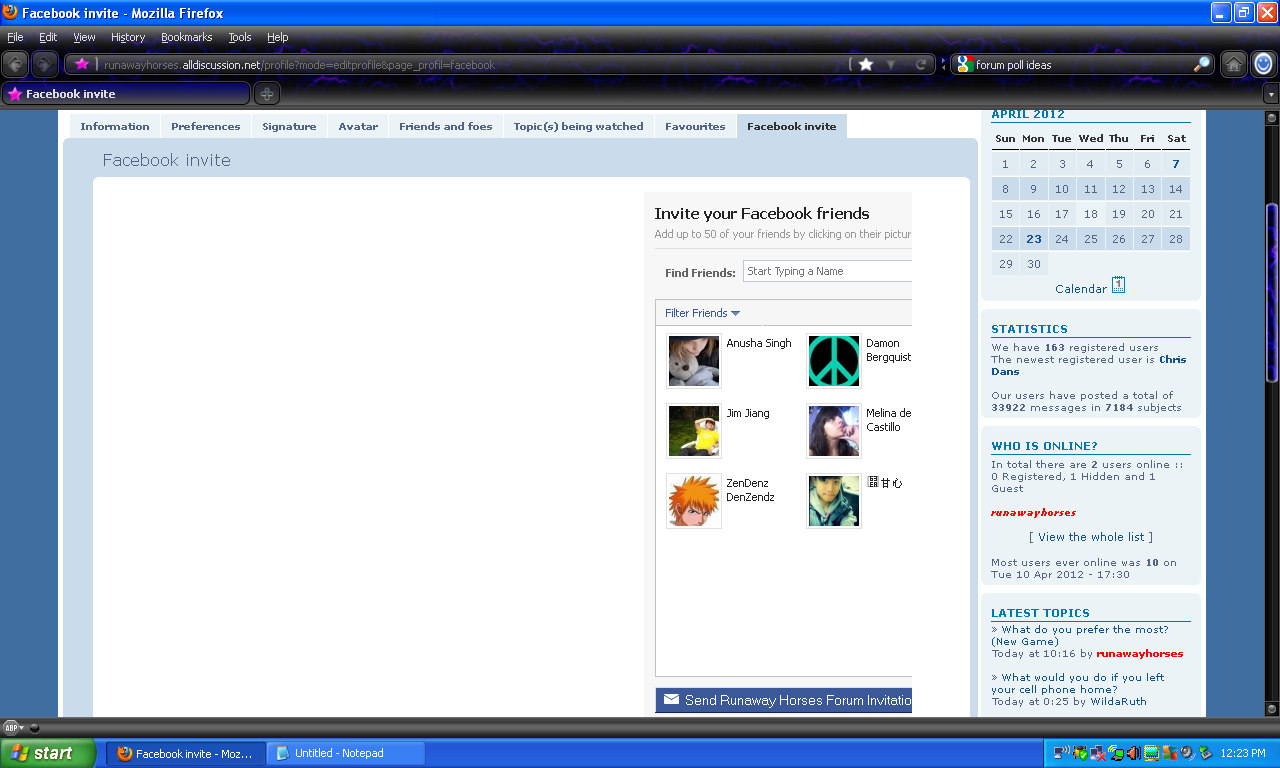The image size is (1280, 768).
Task: Click the pink star site icon in address bar
Action: (x=82, y=64)
